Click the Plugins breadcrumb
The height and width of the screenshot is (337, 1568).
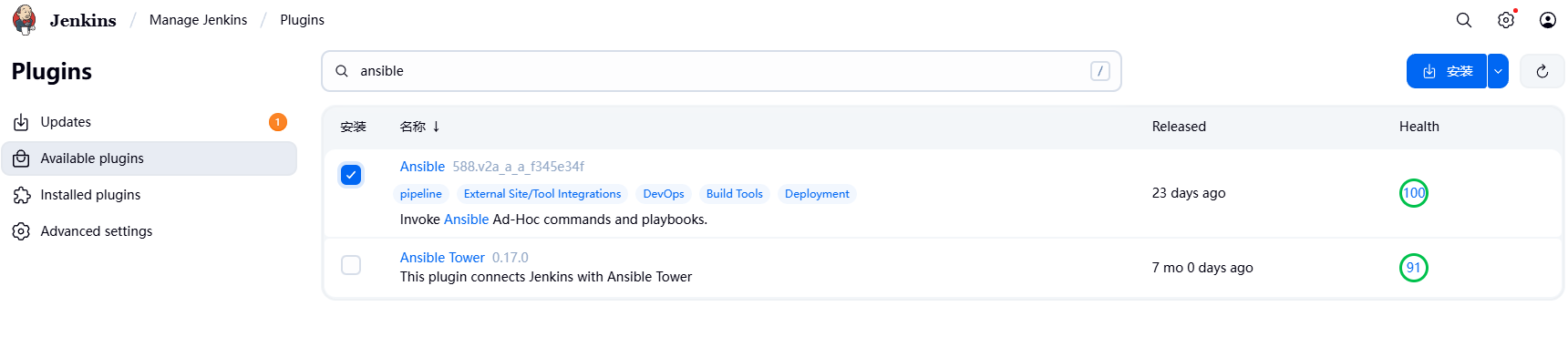tap(302, 20)
